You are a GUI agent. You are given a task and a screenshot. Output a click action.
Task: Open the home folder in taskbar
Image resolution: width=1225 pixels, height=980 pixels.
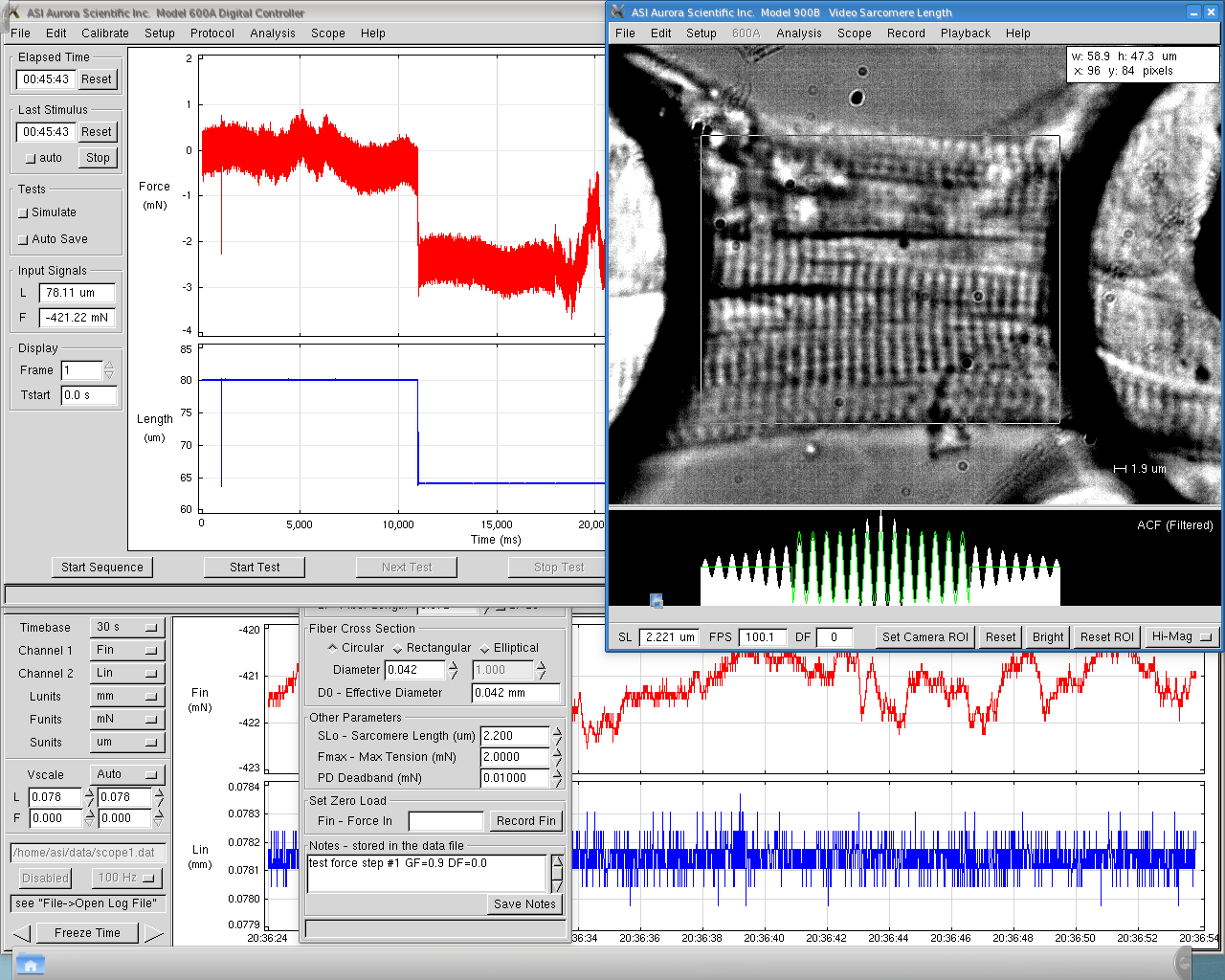(30, 965)
